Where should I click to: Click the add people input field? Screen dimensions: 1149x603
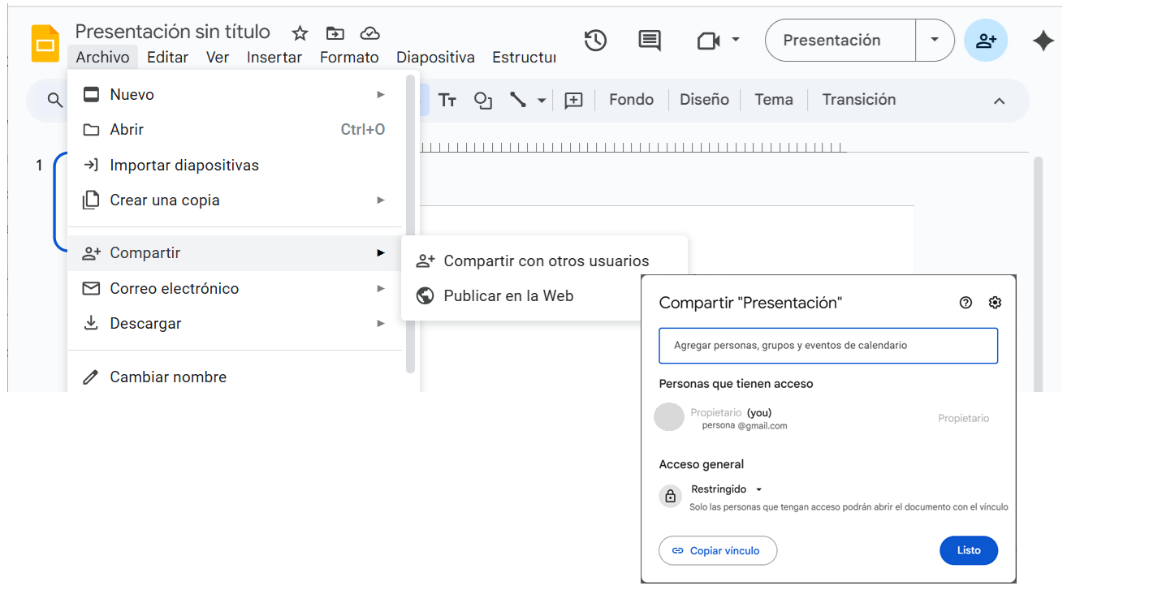point(828,345)
